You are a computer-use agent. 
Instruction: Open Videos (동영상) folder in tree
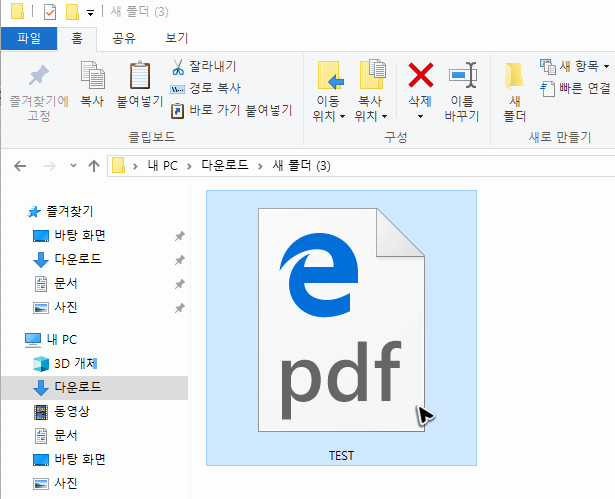[x=62, y=412]
